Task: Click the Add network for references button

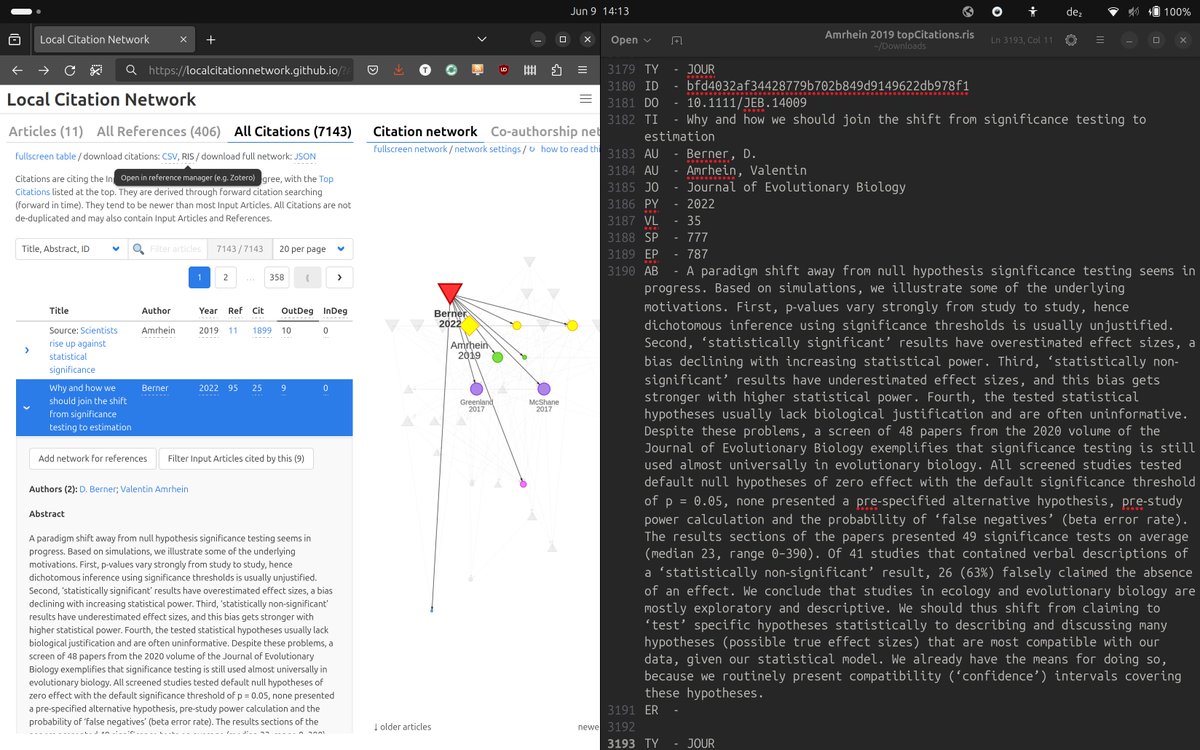Action: point(92,458)
